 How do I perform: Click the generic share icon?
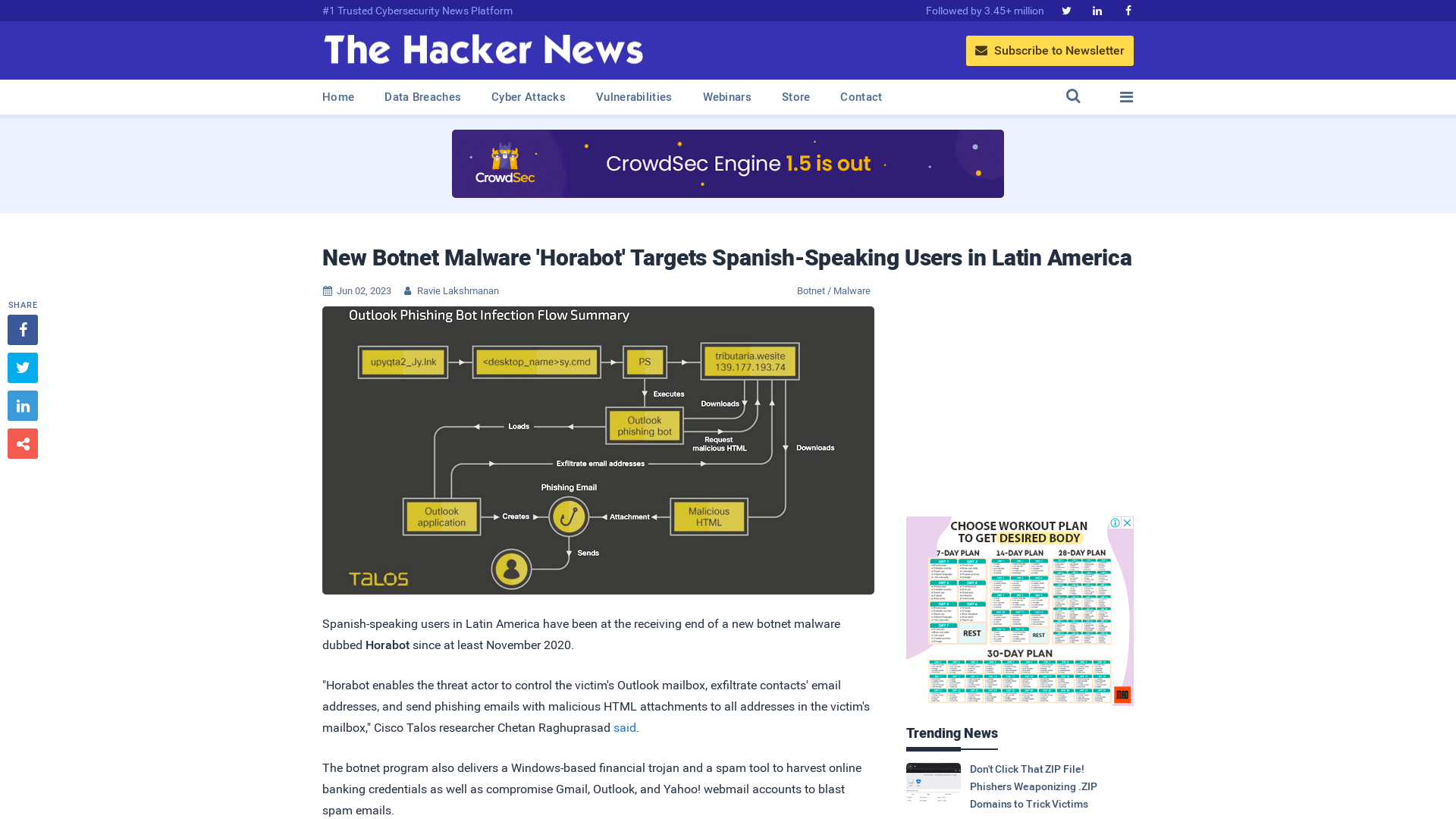(x=23, y=443)
